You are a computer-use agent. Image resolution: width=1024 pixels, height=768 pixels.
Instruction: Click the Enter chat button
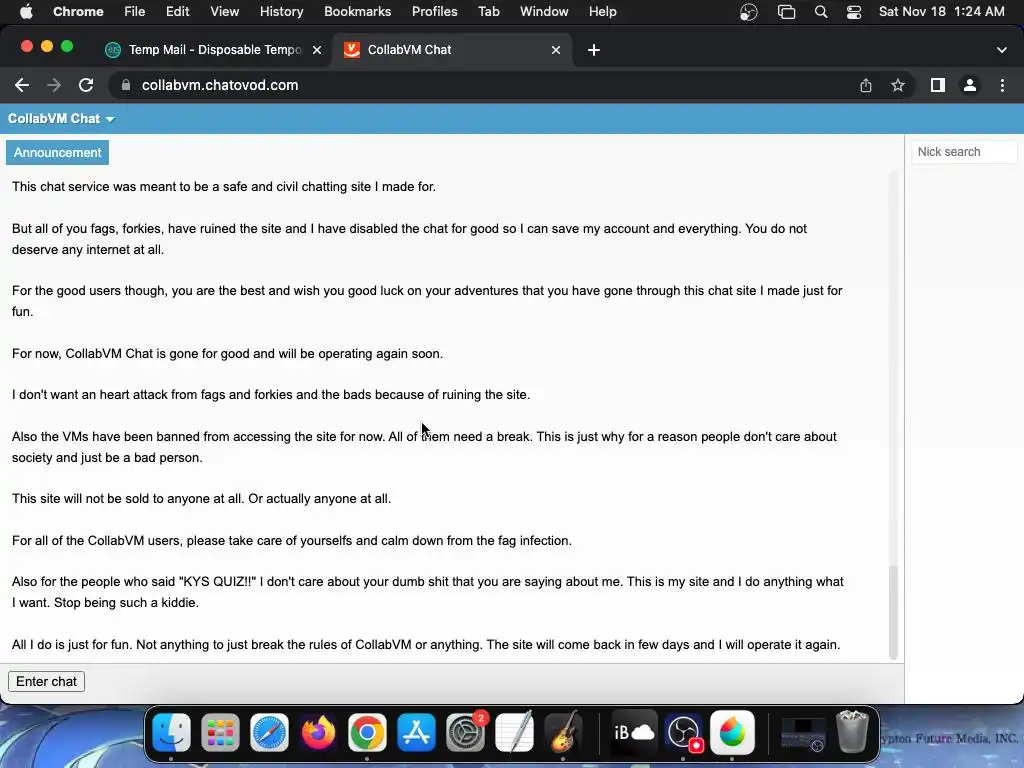[x=46, y=681]
